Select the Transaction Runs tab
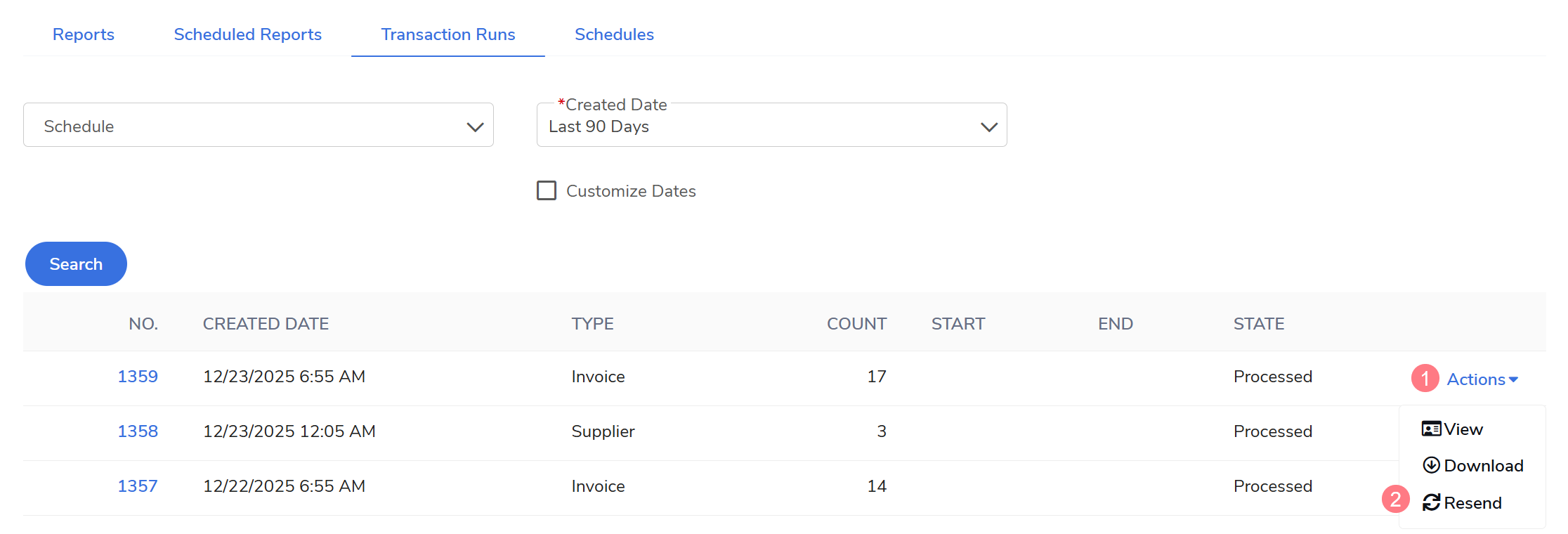The width and height of the screenshot is (1568, 534). tap(447, 34)
